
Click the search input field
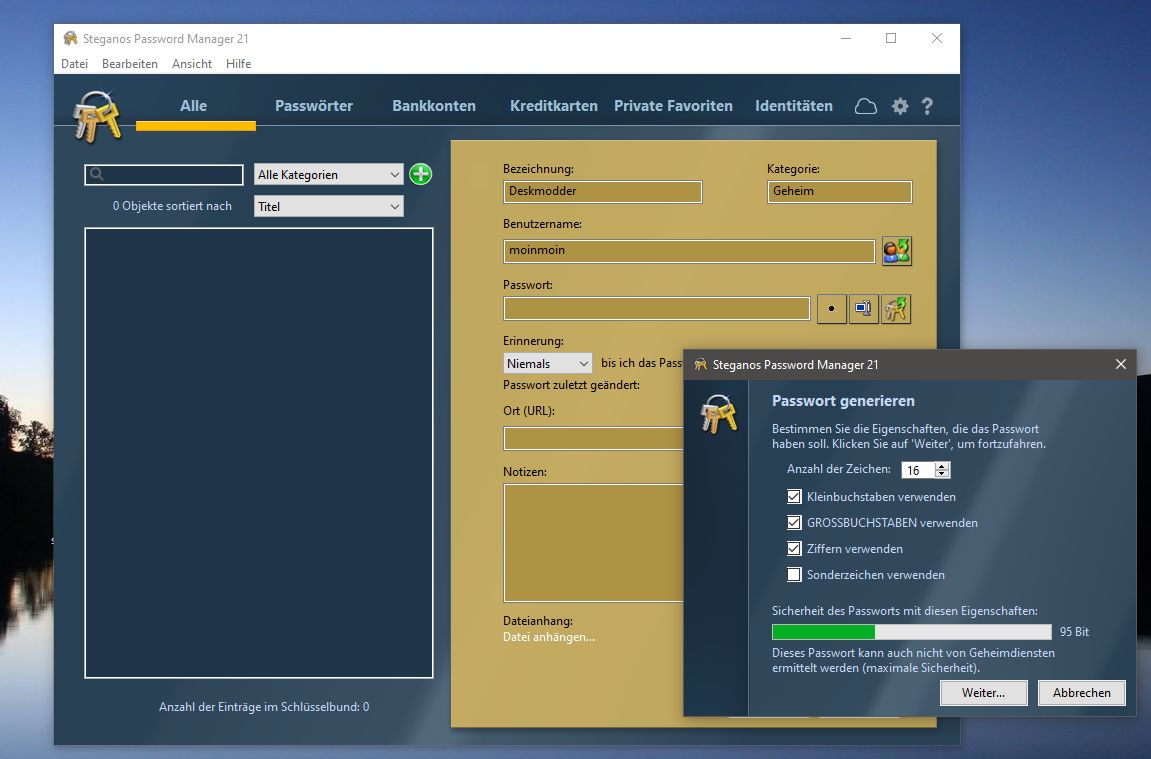tap(164, 175)
